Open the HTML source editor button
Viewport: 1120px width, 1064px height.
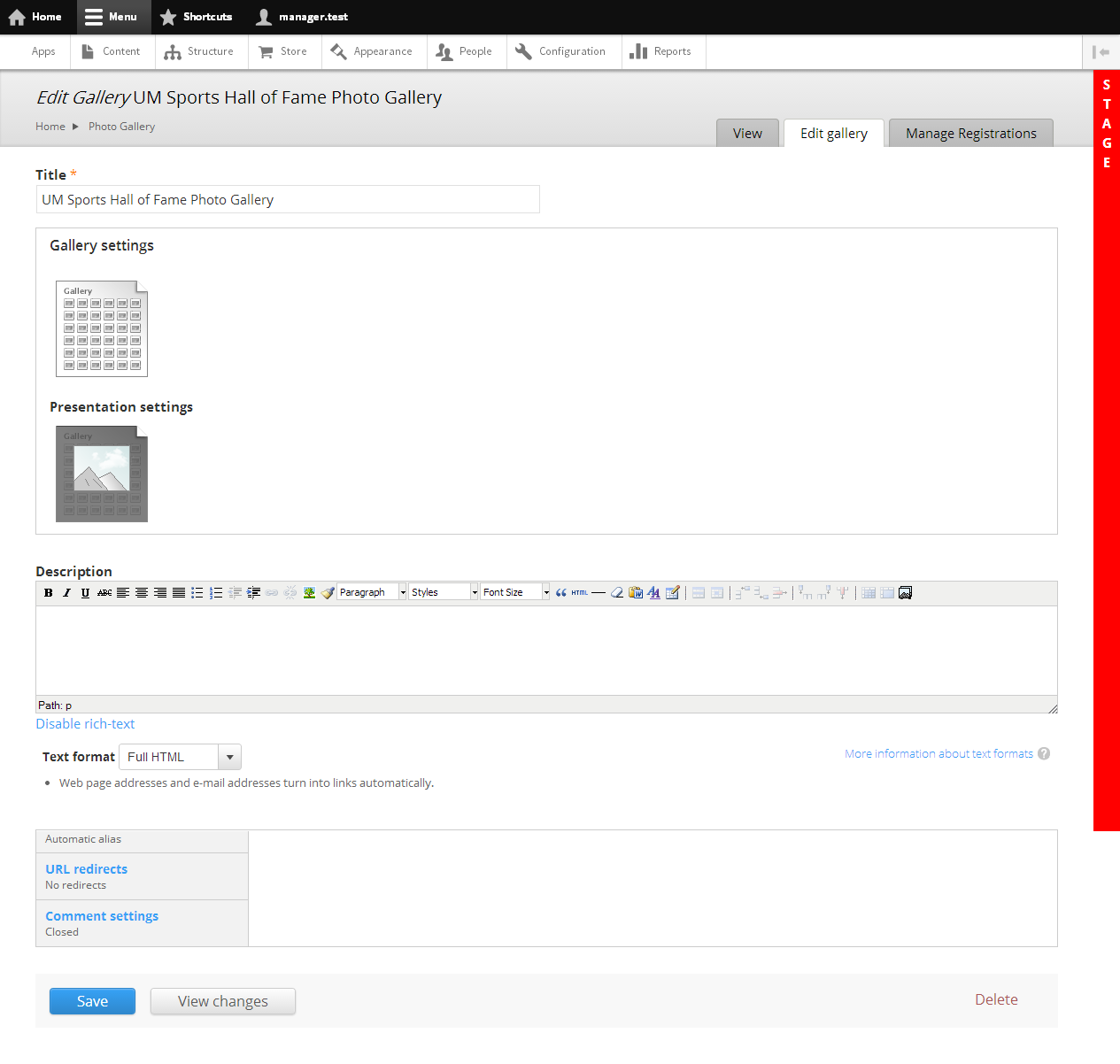click(x=580, y=593)
